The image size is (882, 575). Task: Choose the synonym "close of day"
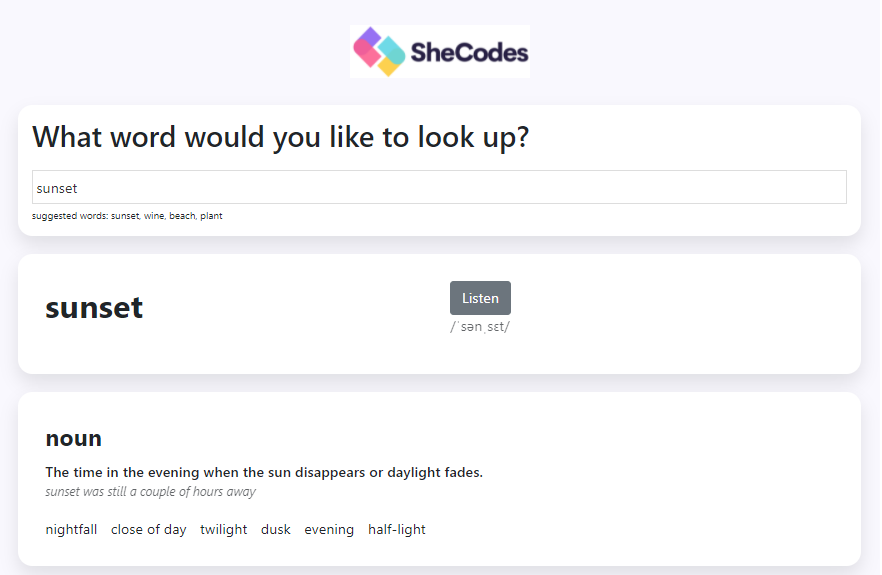[148, 530]
